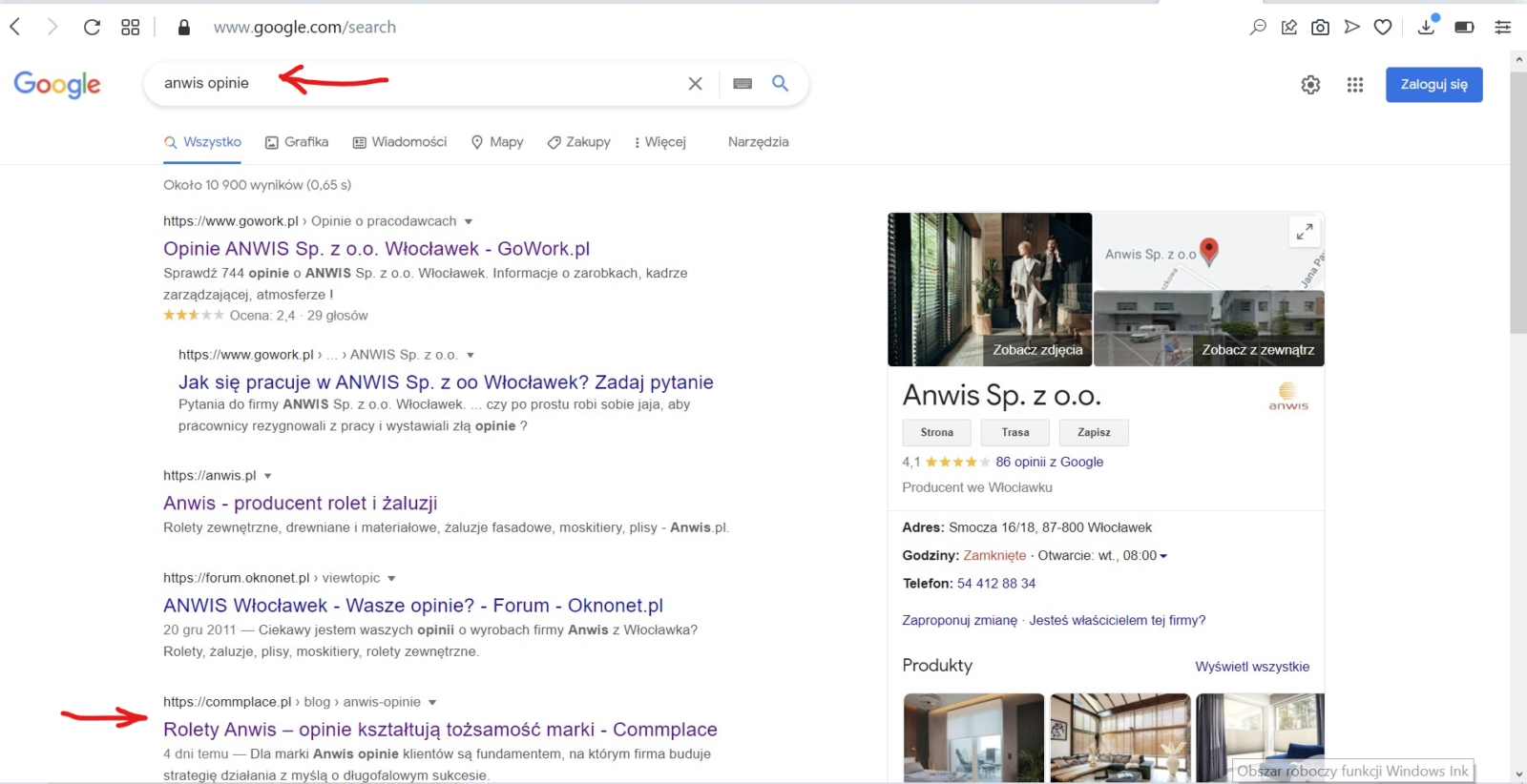
Task: Expand the opening hours dropdown arrow
Action: [x=1163, y=556]
